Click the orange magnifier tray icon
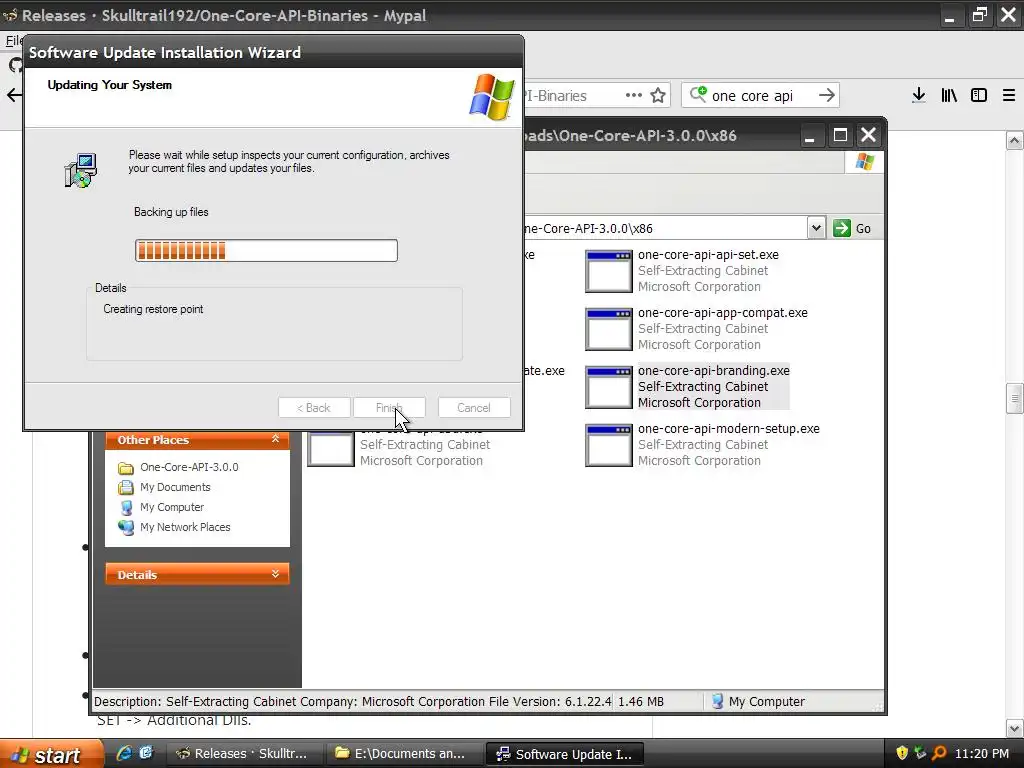Screen dimensions: 1024x768 (939, 753)
